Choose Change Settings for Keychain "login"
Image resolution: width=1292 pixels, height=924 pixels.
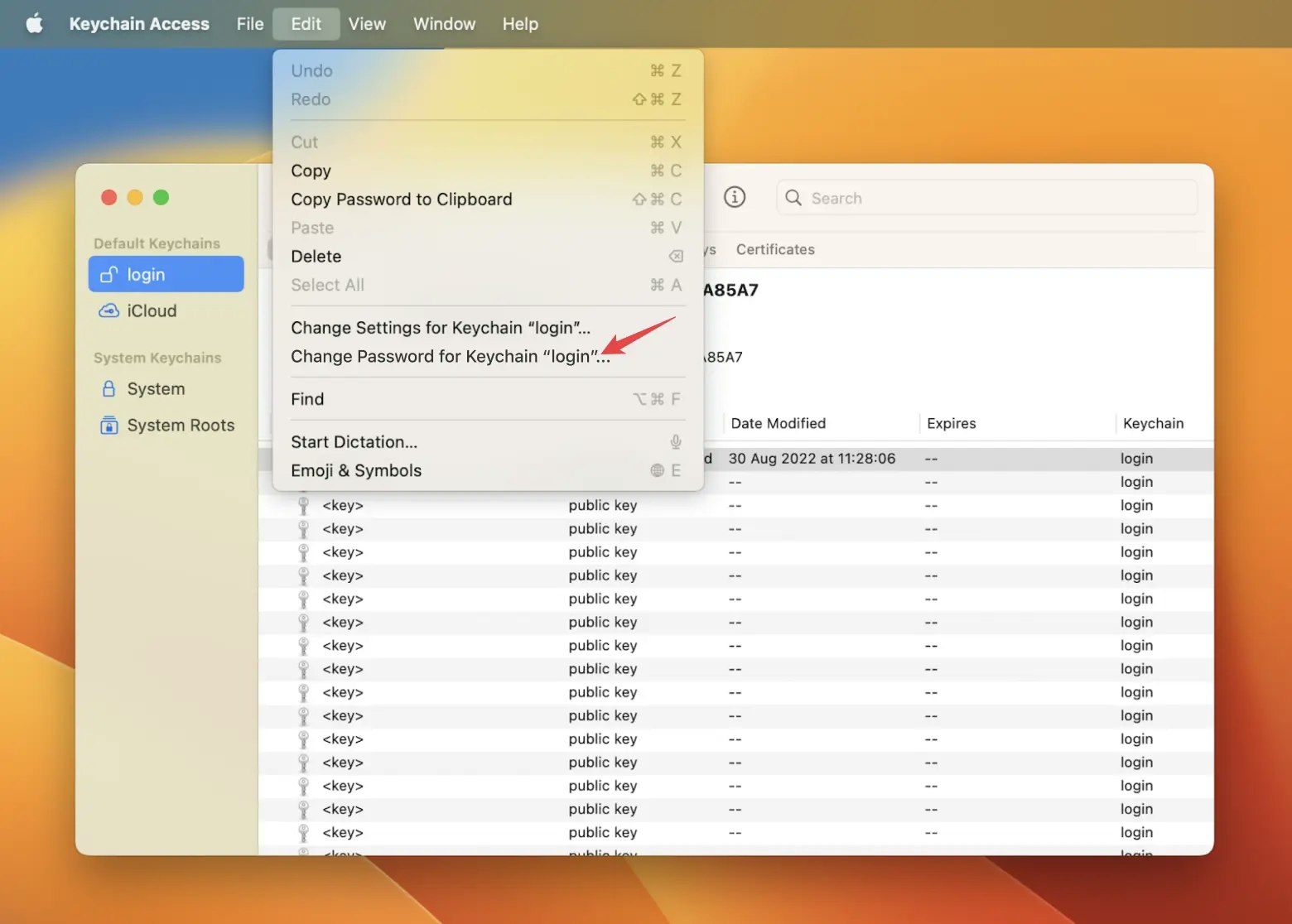click(x=488, y=328)
